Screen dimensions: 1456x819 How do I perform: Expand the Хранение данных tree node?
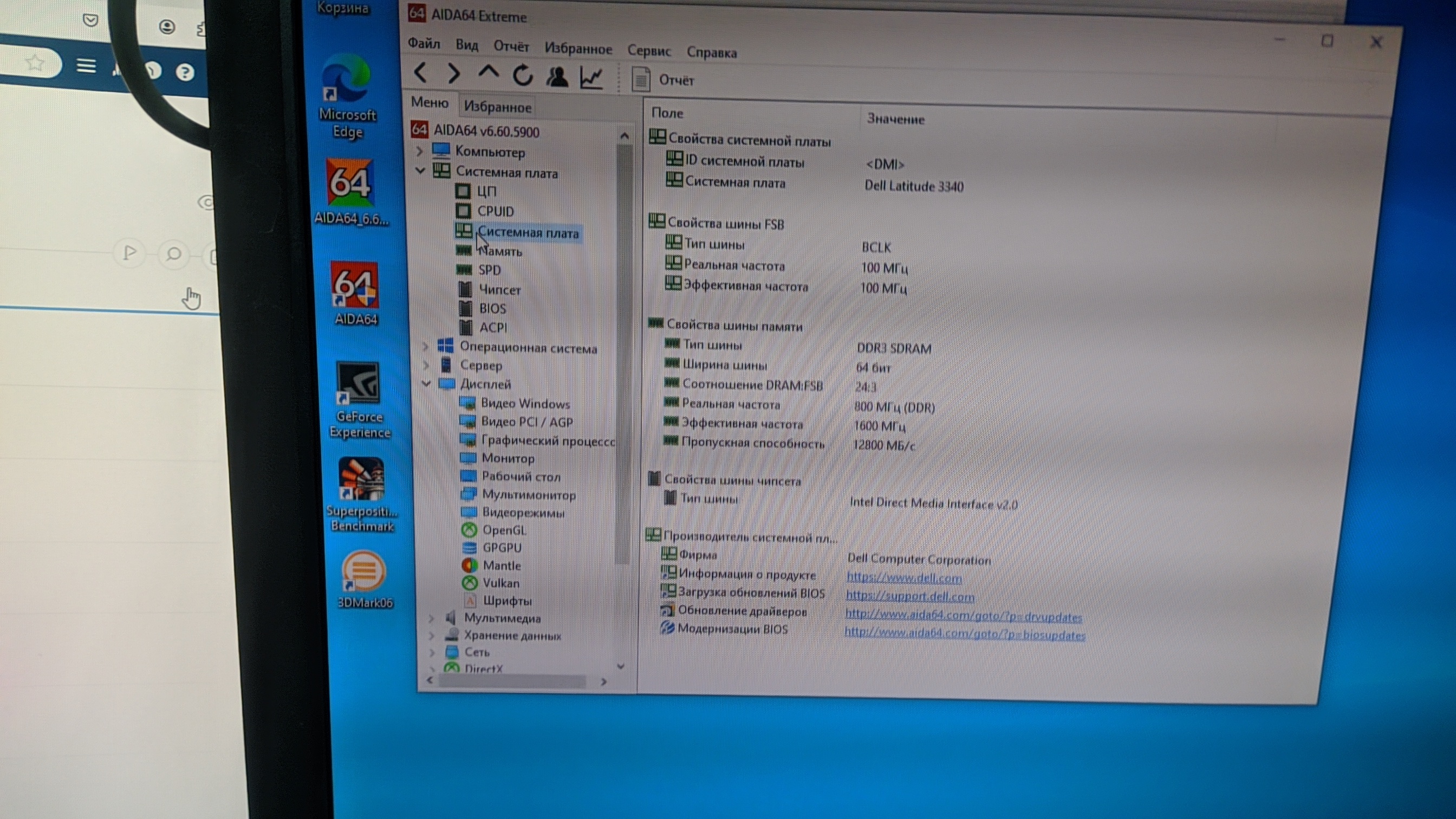[432, 635]
